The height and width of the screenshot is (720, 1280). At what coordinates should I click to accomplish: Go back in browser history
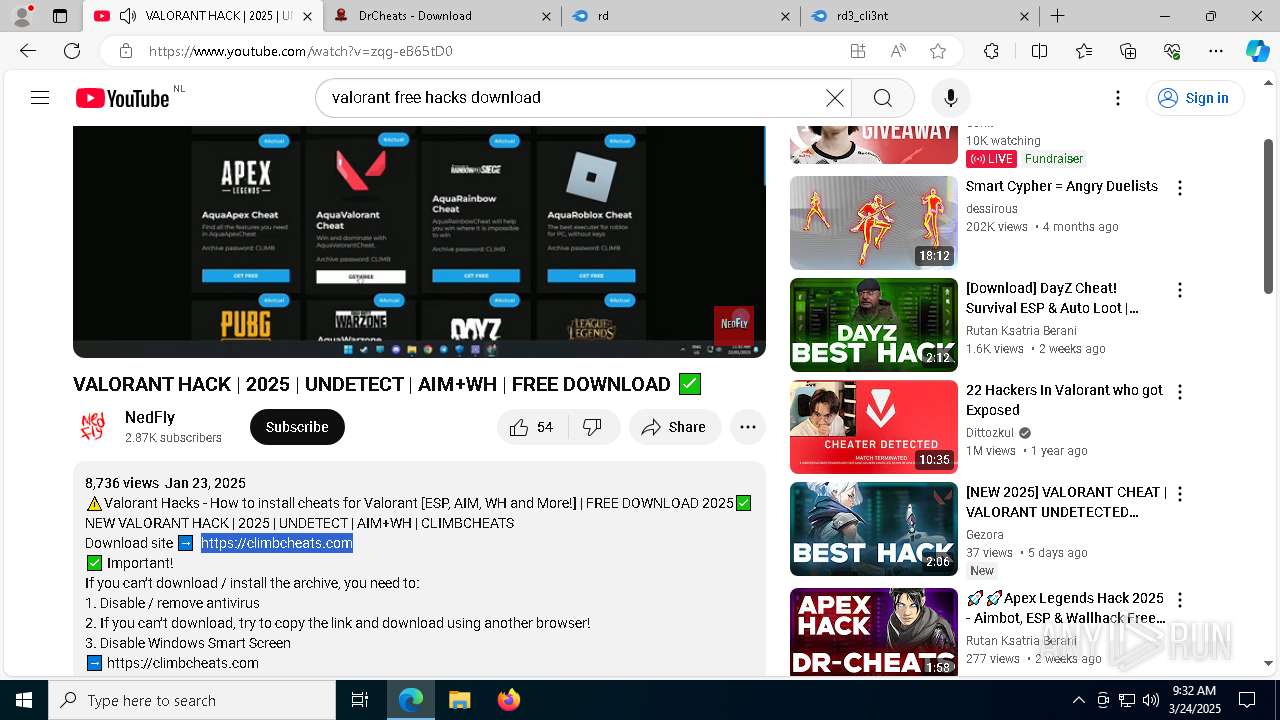coord(28,51)
